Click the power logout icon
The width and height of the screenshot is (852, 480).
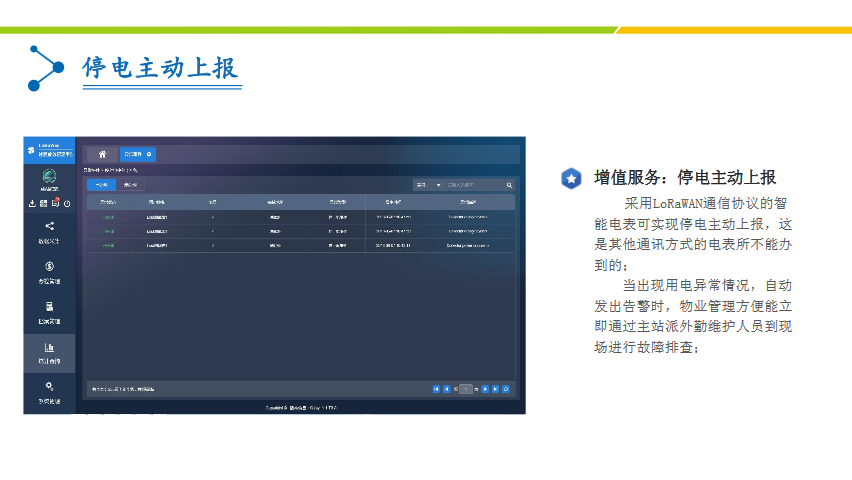pos(67,203)
